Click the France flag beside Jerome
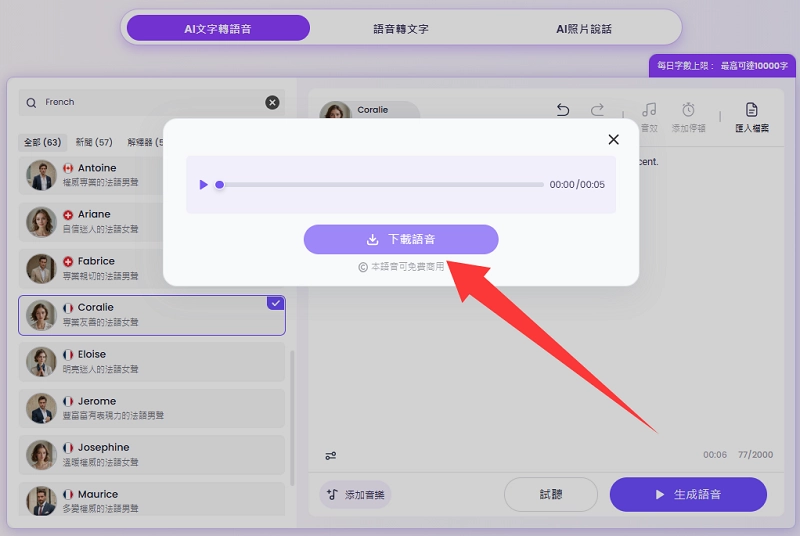This screenshot has width=800, height=536. 68,401
